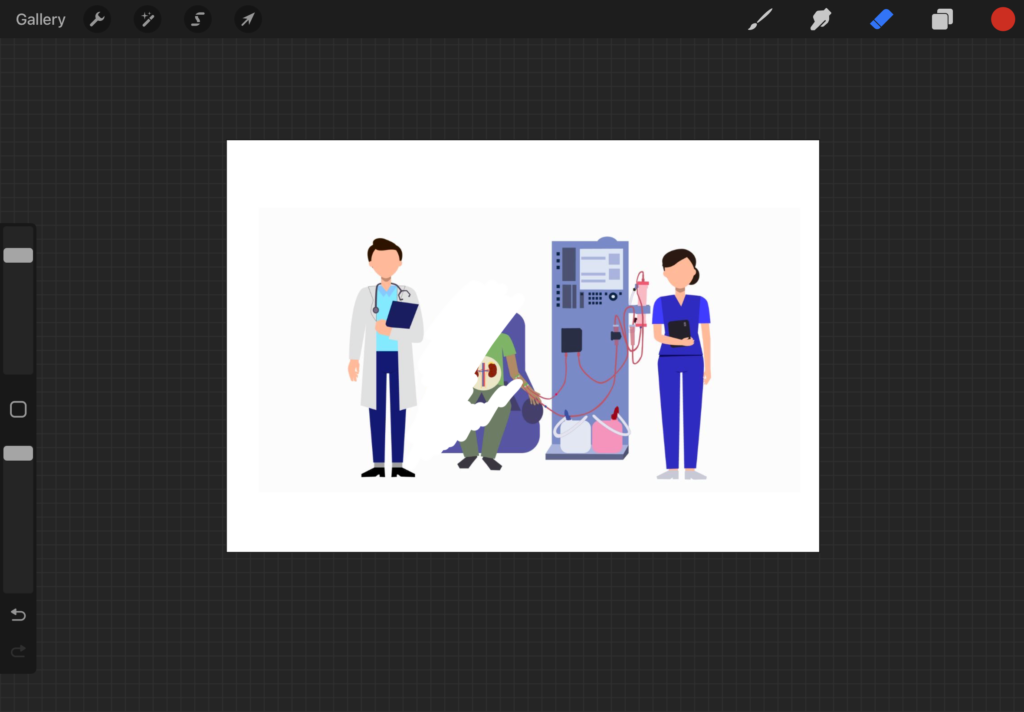
Task: Select the Eraser tool
Action: click(882, 20)
